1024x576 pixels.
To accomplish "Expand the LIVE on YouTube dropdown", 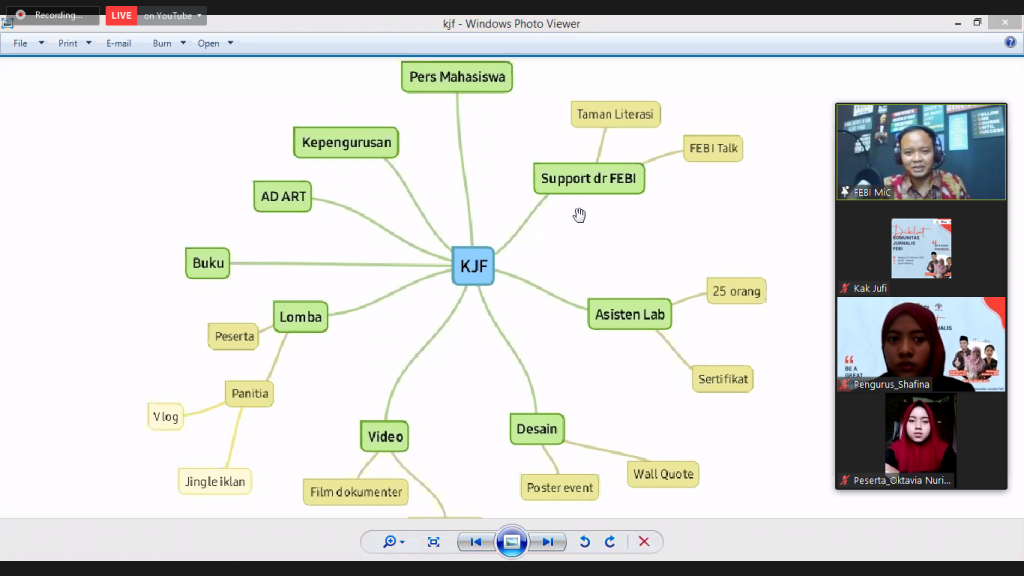I will coord(173,16).
